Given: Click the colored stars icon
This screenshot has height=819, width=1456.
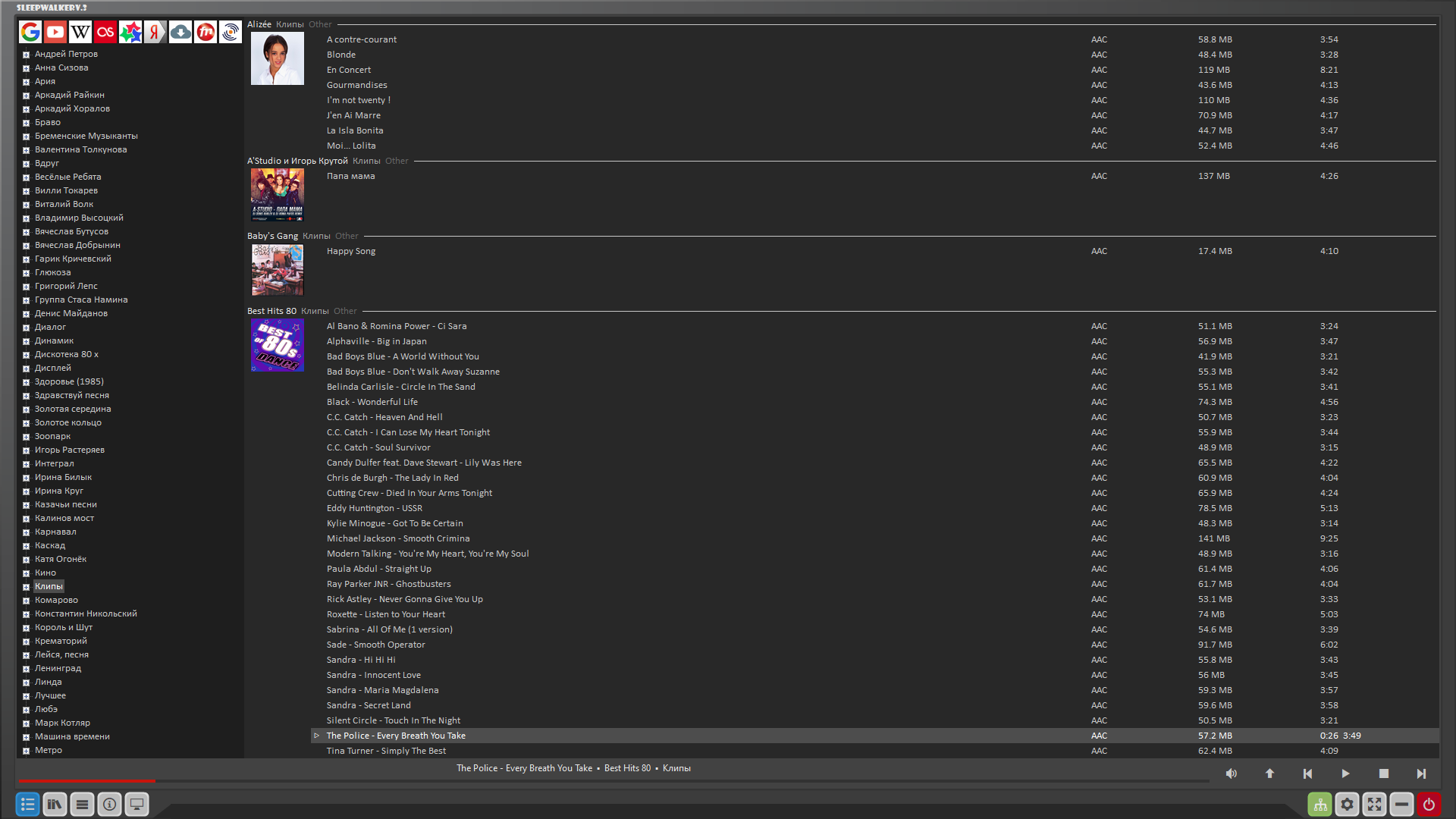Looking at the screenshot, I should pos(130,32).
